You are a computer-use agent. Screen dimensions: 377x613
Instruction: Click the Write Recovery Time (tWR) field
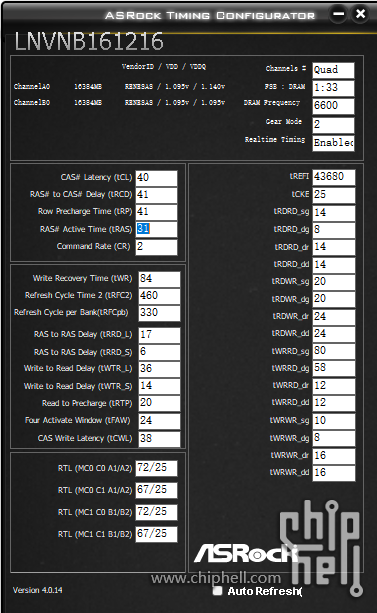tap(160, 279)
